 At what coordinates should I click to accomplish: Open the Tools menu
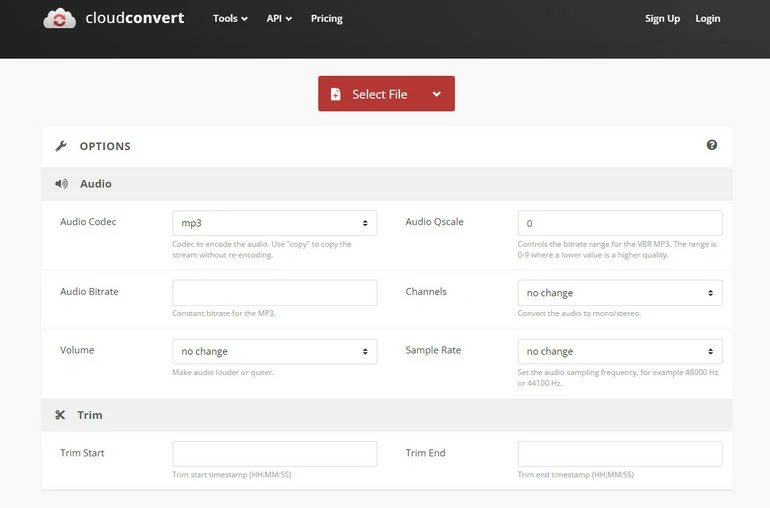[230, 19]
